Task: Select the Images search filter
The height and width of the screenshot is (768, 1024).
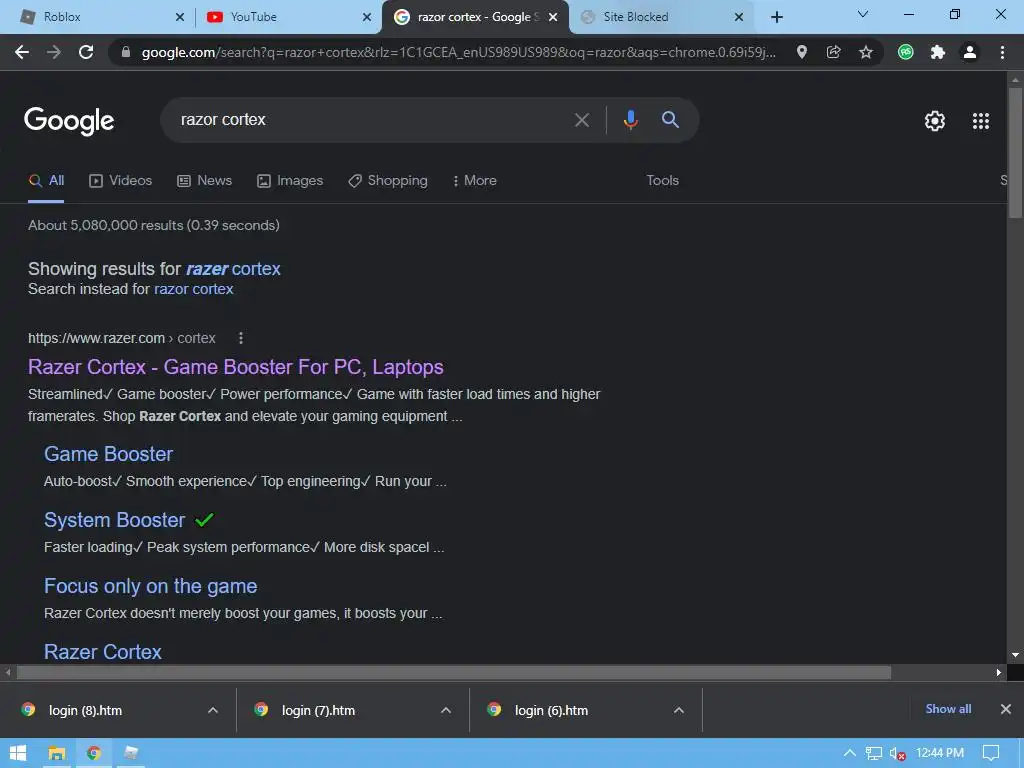Action: tap(290, 181)
